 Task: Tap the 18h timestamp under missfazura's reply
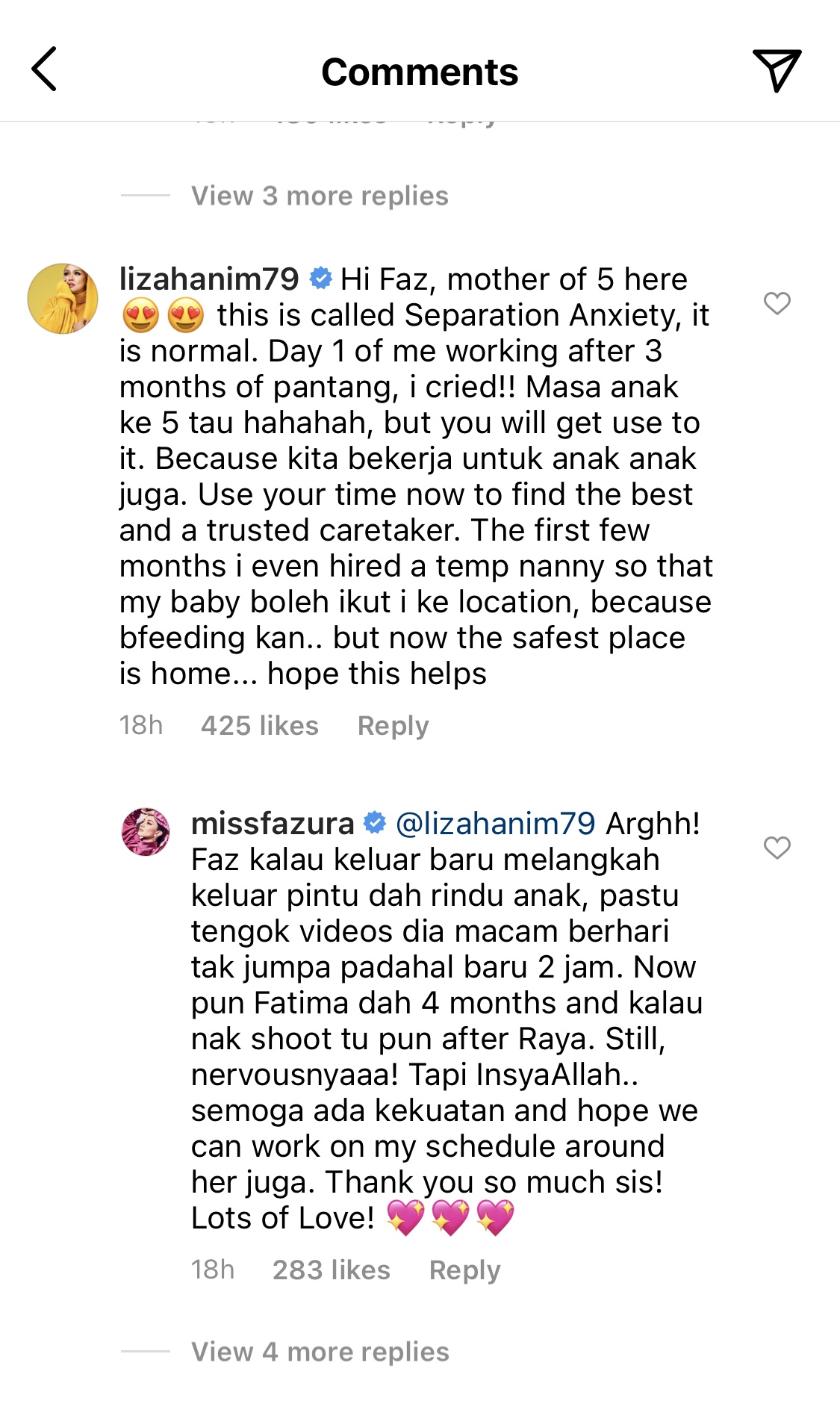pyautogui.click(x=213, y=1270)
